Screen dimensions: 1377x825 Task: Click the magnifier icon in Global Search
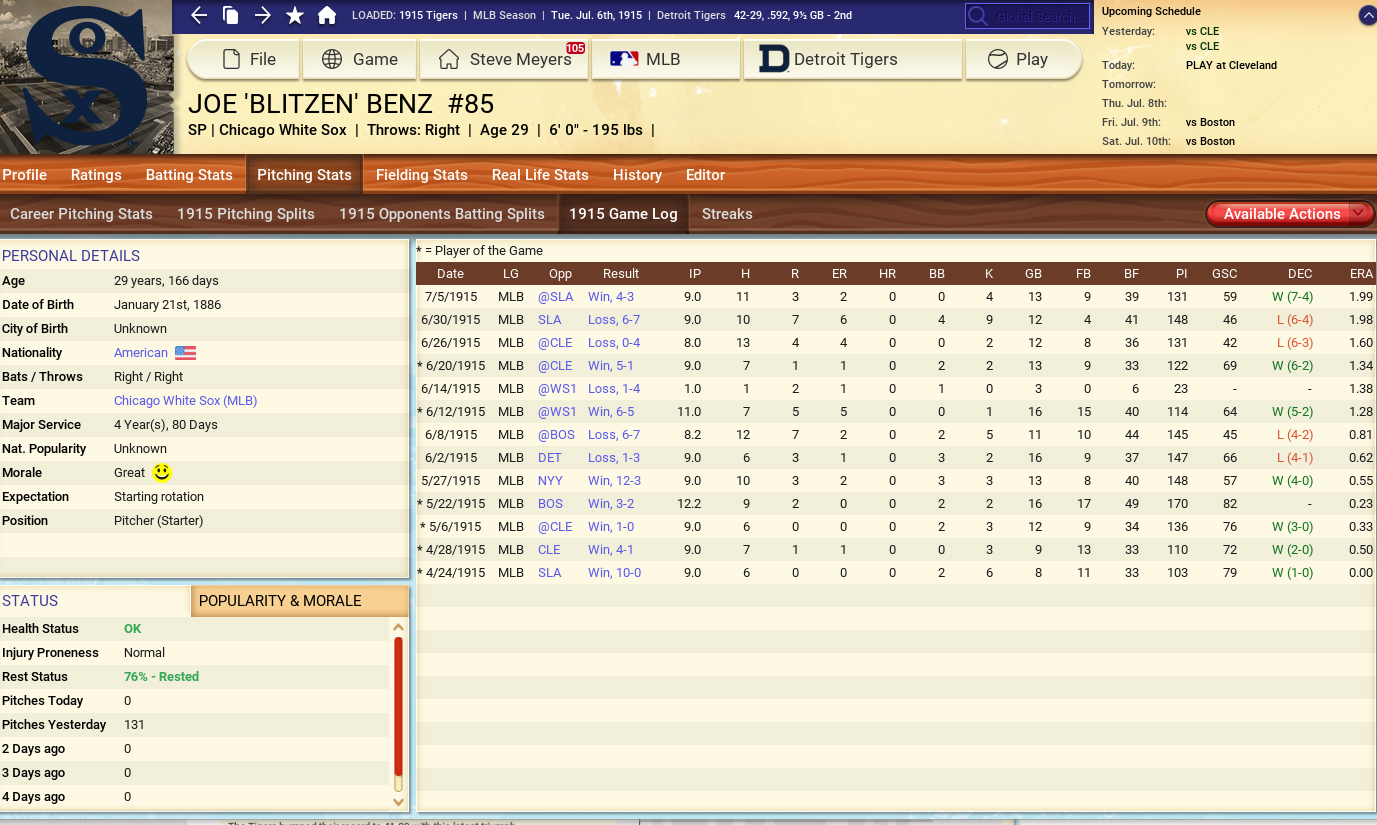[x=979, y=17]
